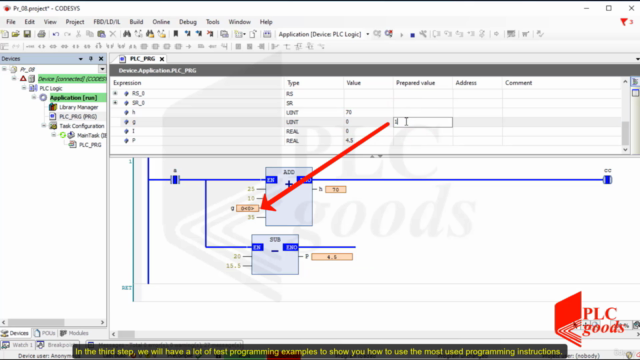Click the value 4.5 cell for P
640x360 pixels.
pos(368,140)
